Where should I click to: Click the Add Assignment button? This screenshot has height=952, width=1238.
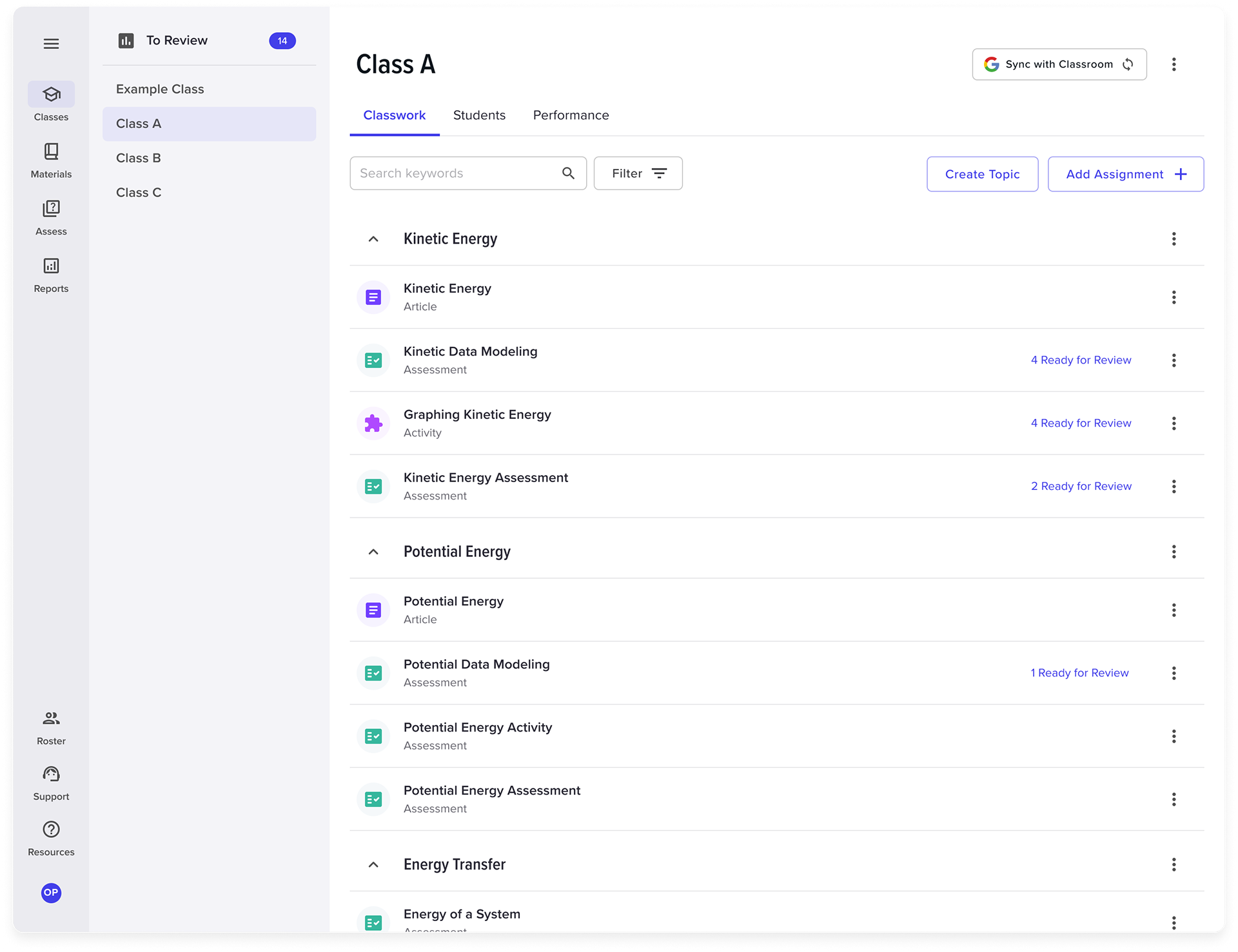click(x=1125, y=174)
